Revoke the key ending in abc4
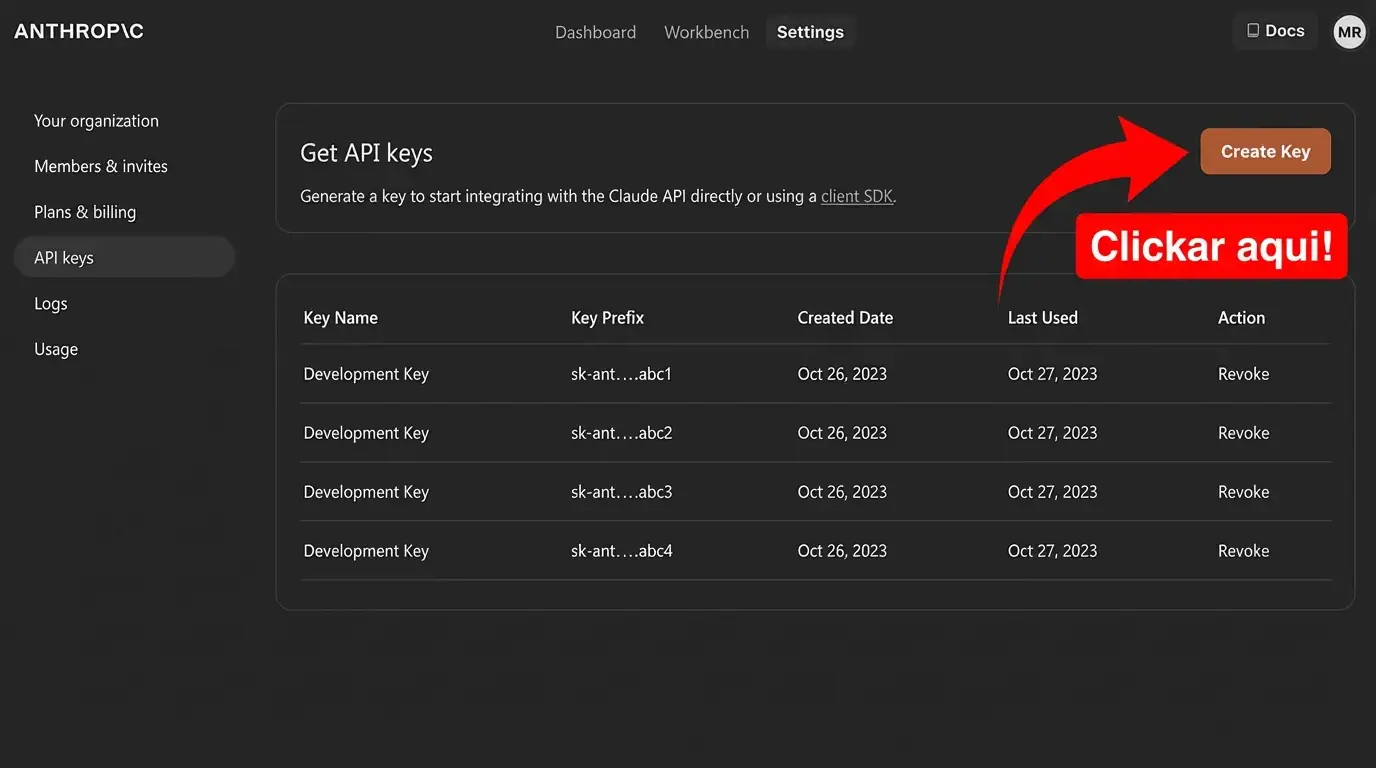Screen dimensions: 1376x768 [1243, 551]
